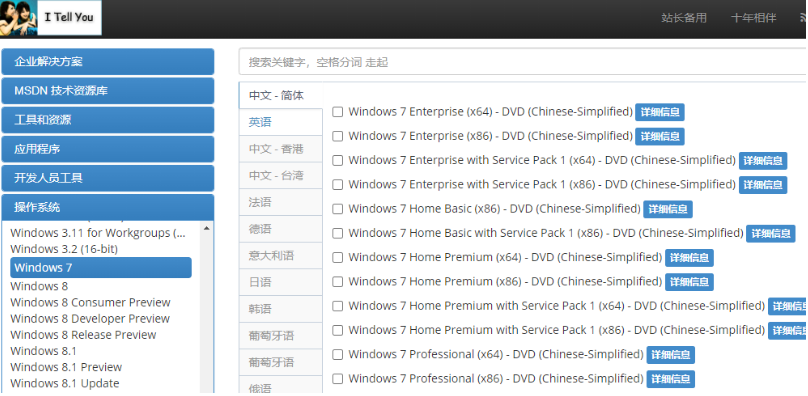The height and width of the screenshot is (396, 808).
Task: Expand the 企业解决方案 section
Action: (x=108, y=62)
